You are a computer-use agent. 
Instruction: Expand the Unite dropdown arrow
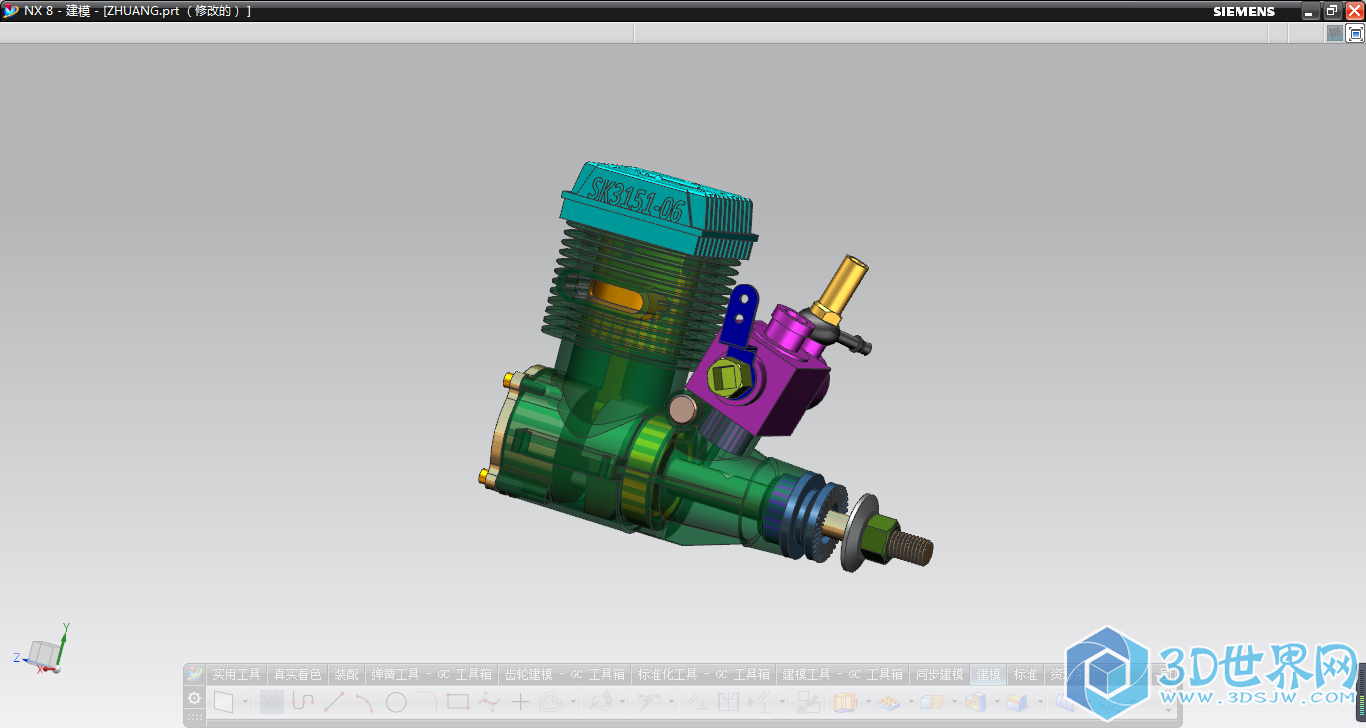point(954,701)
